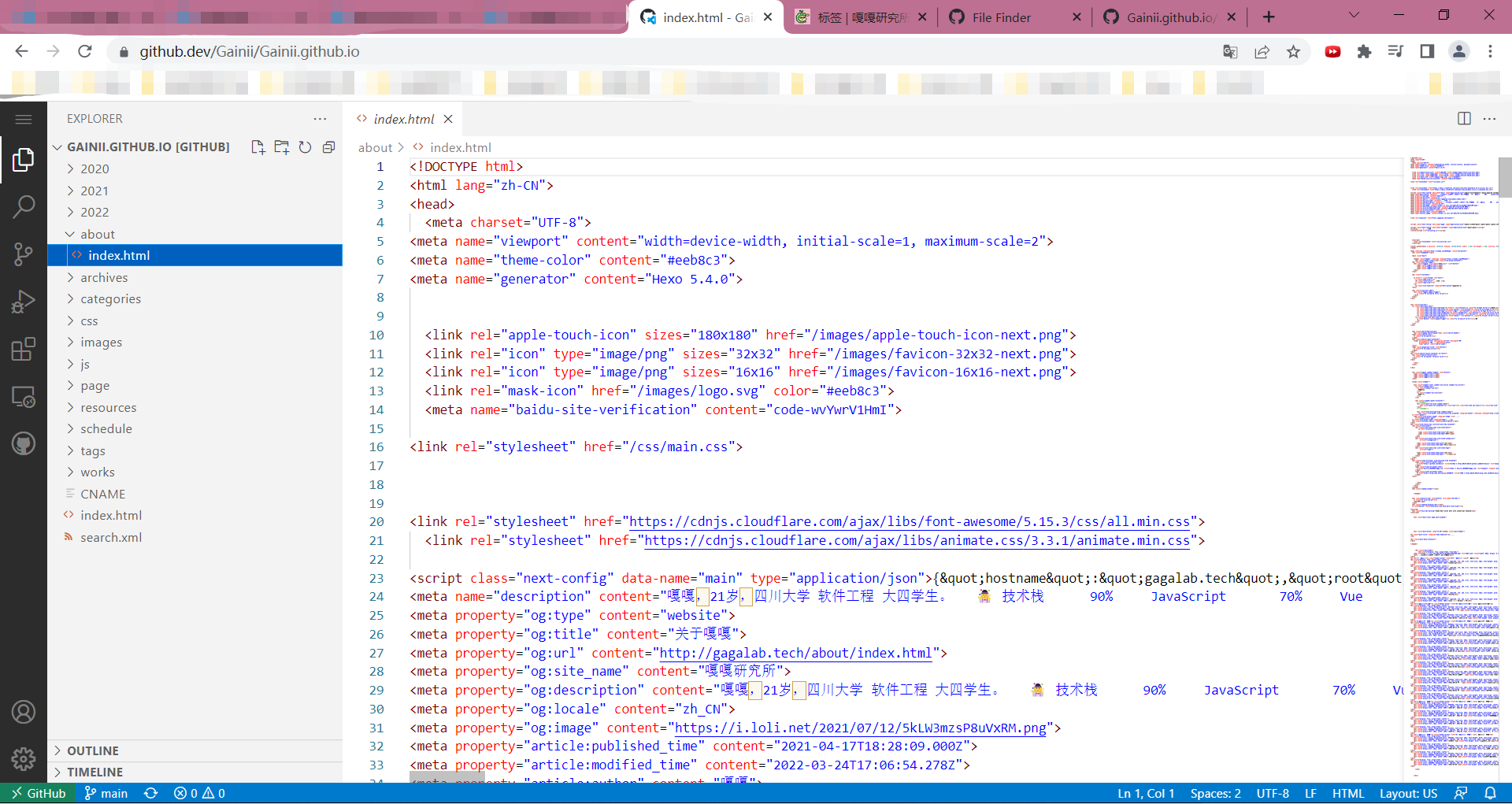Expand the resources folder

[195, 407]
